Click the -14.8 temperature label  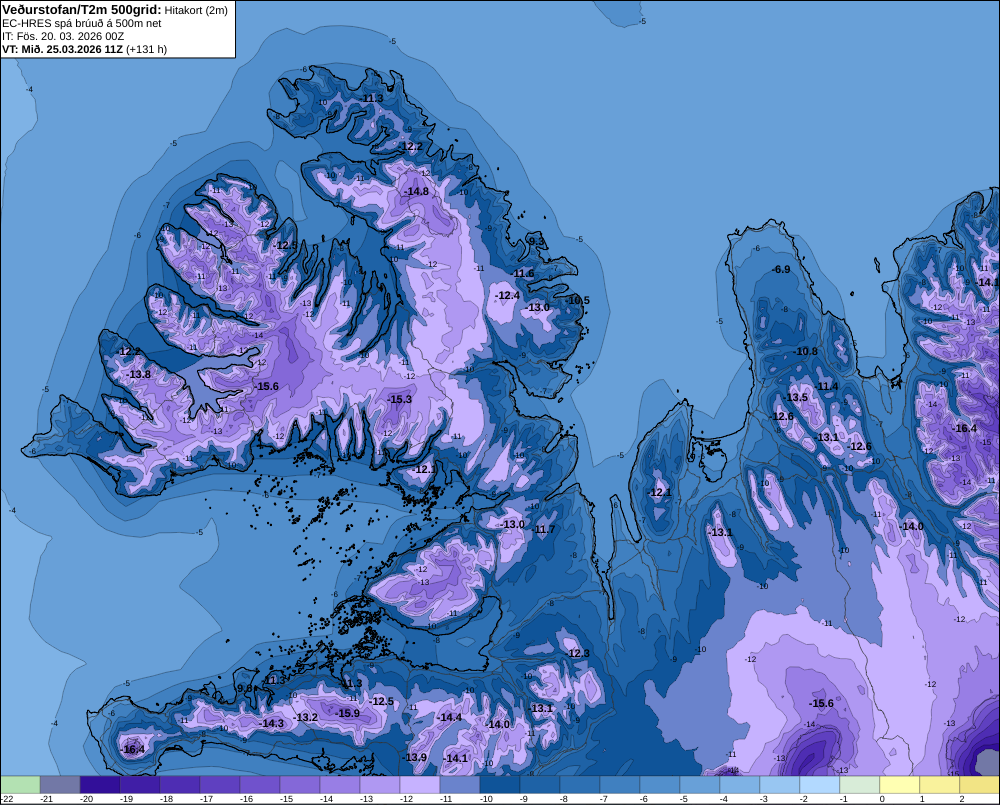click(x=416, y=191)
